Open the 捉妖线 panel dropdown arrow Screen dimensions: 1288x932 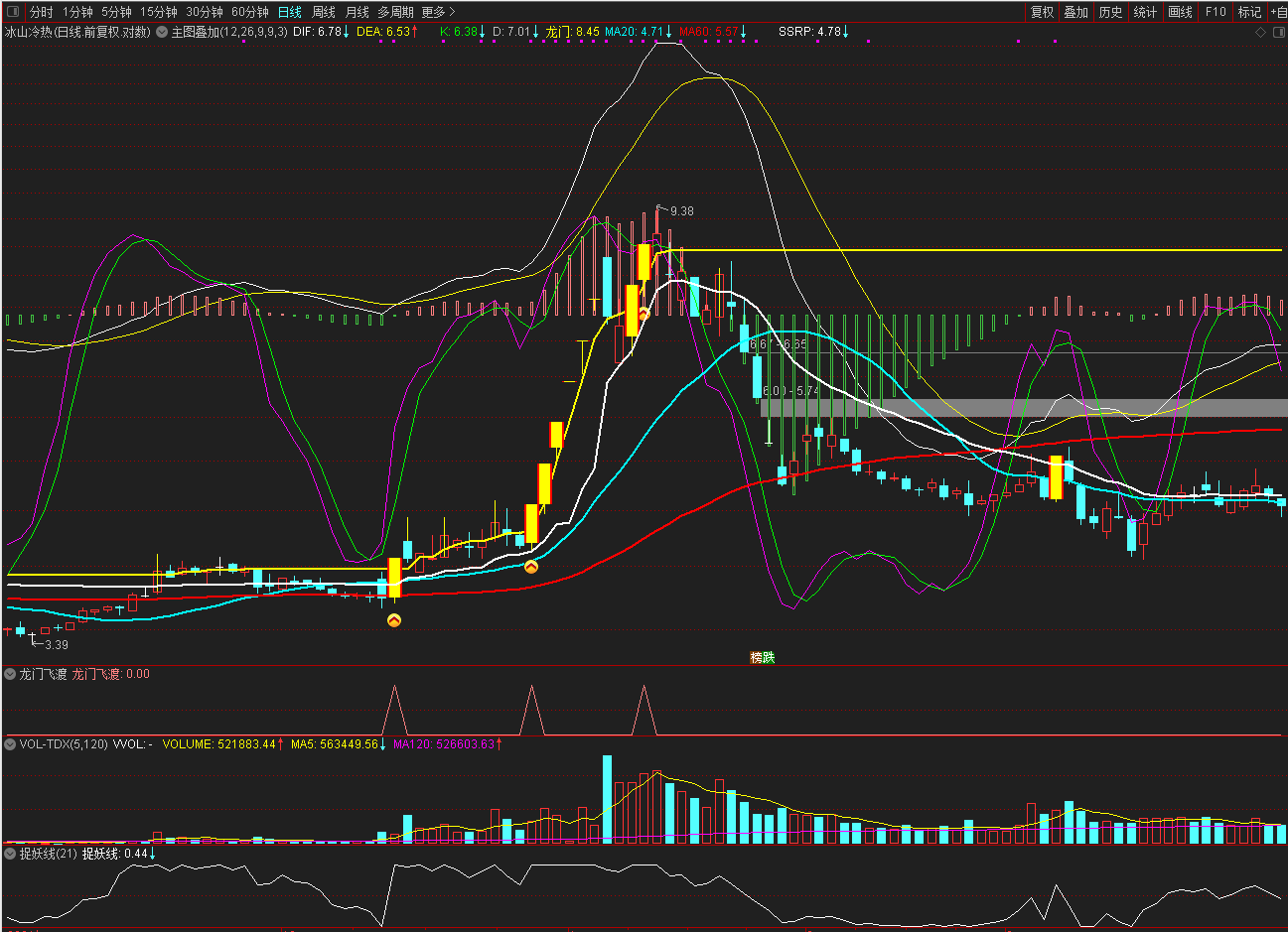point(11,854)
